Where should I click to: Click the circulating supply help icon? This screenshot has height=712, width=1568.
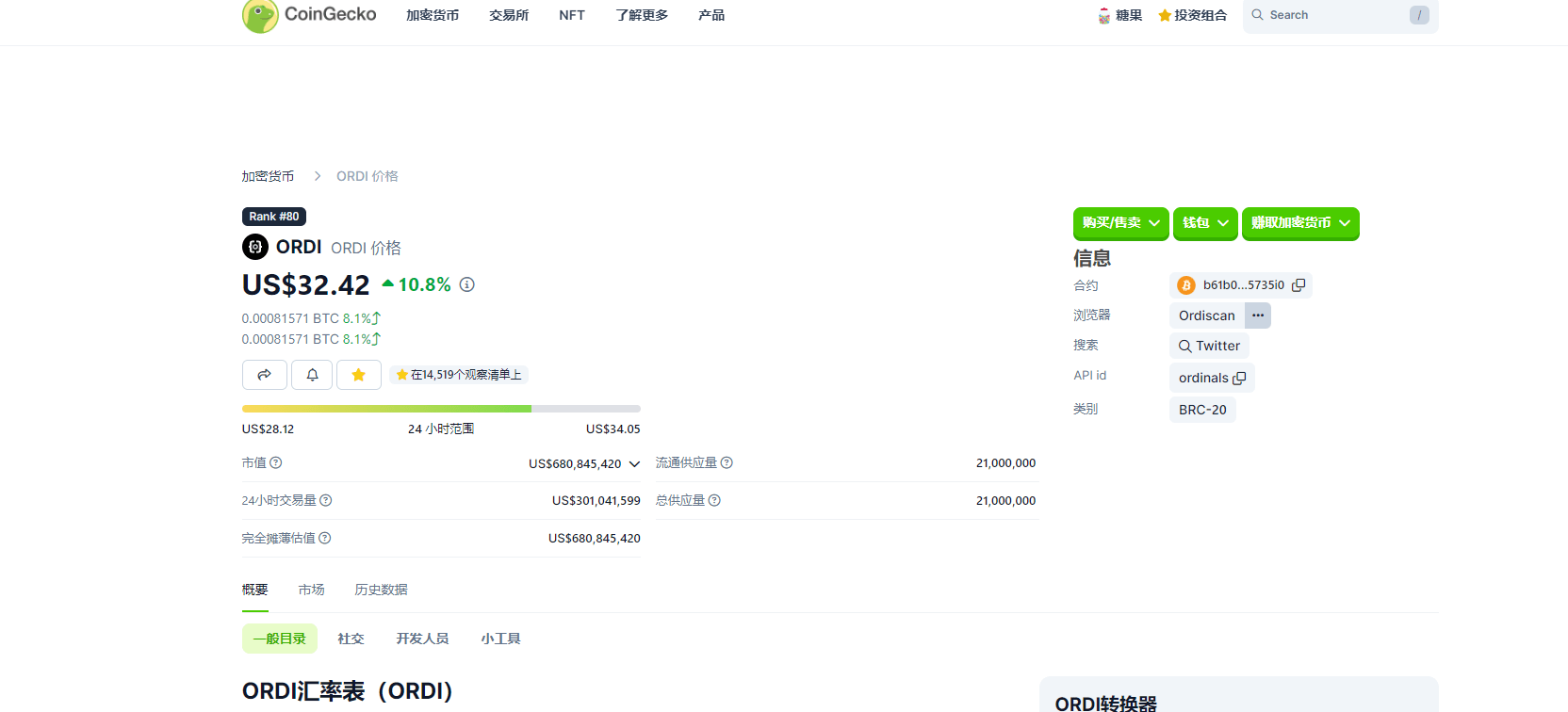pos(727,462)
